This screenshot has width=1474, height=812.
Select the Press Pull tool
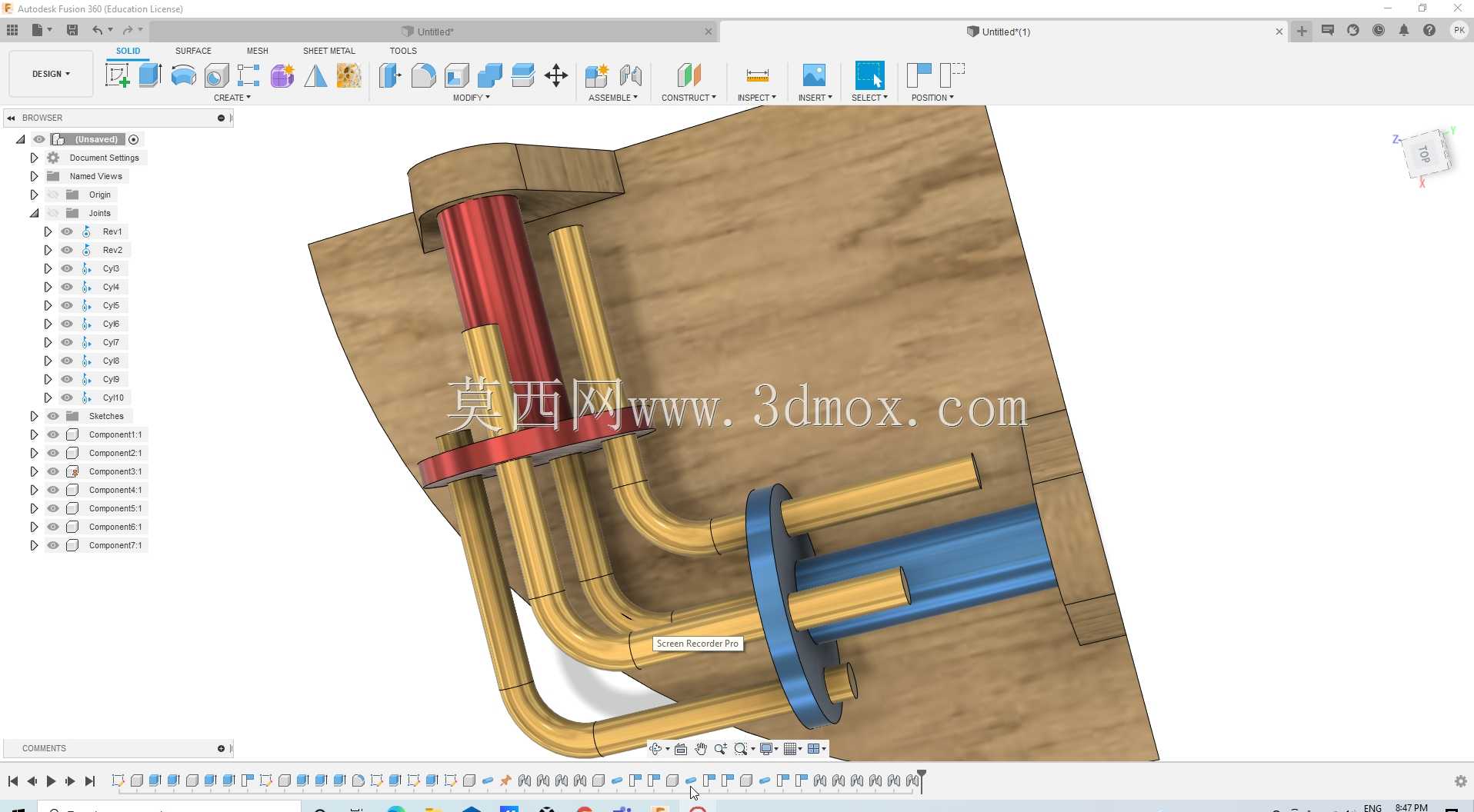390,75
